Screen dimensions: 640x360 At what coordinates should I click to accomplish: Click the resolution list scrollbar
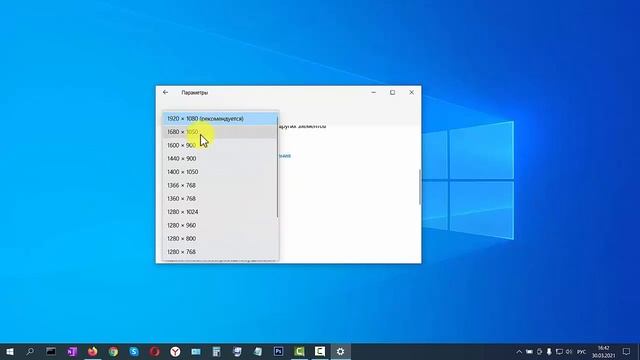coord(278,167)
